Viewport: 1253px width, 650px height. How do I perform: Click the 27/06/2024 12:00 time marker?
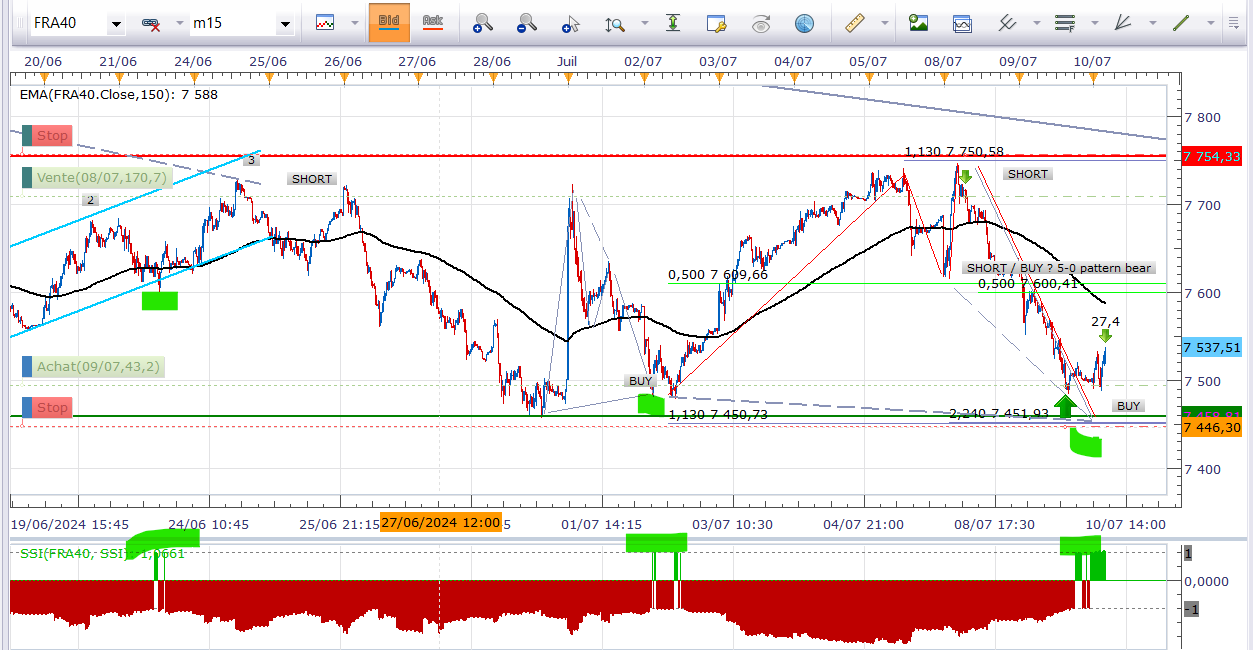click(x=440, y=523)
